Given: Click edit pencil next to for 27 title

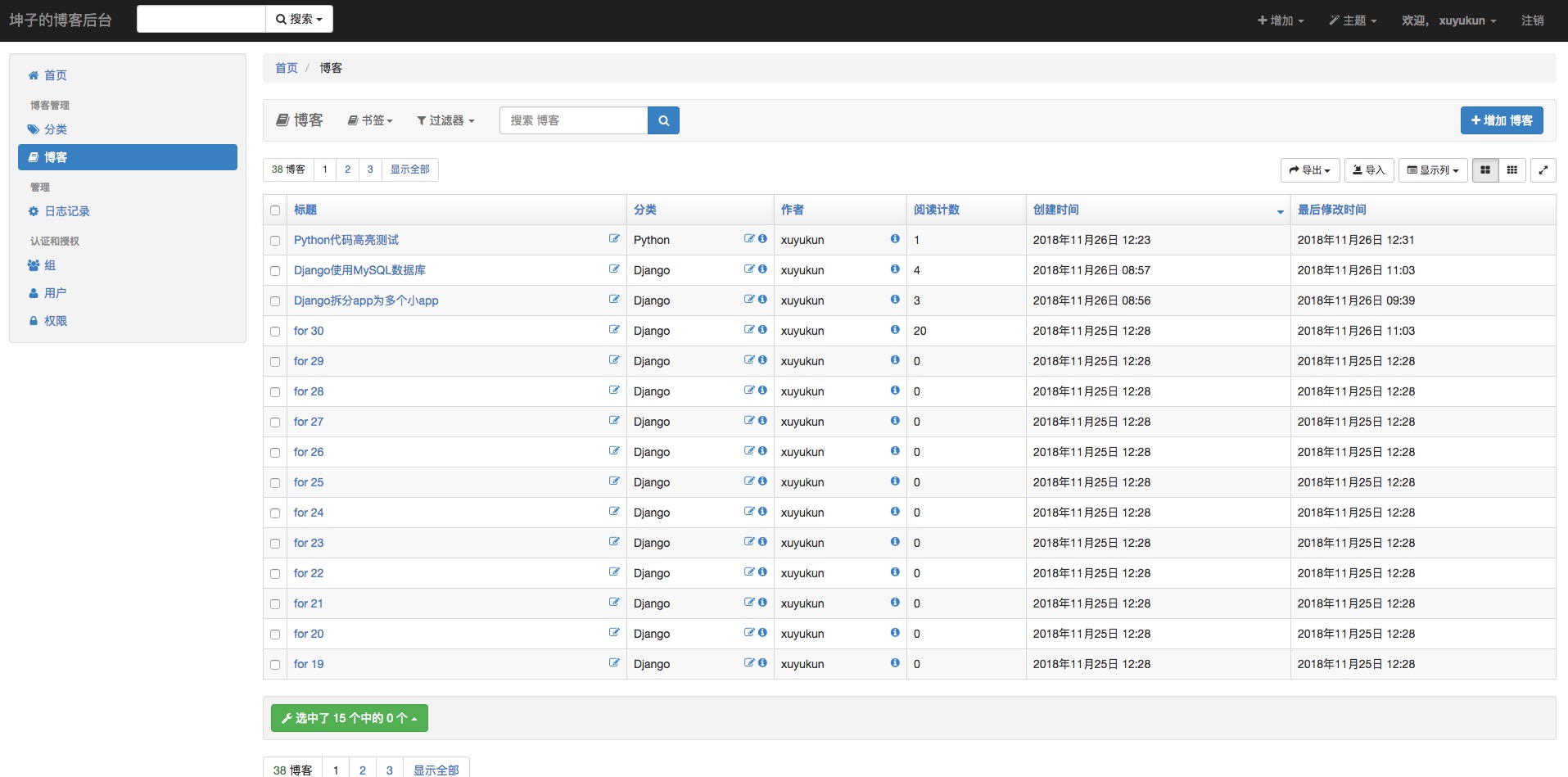Looking at the screenshot, I should 614,420.
